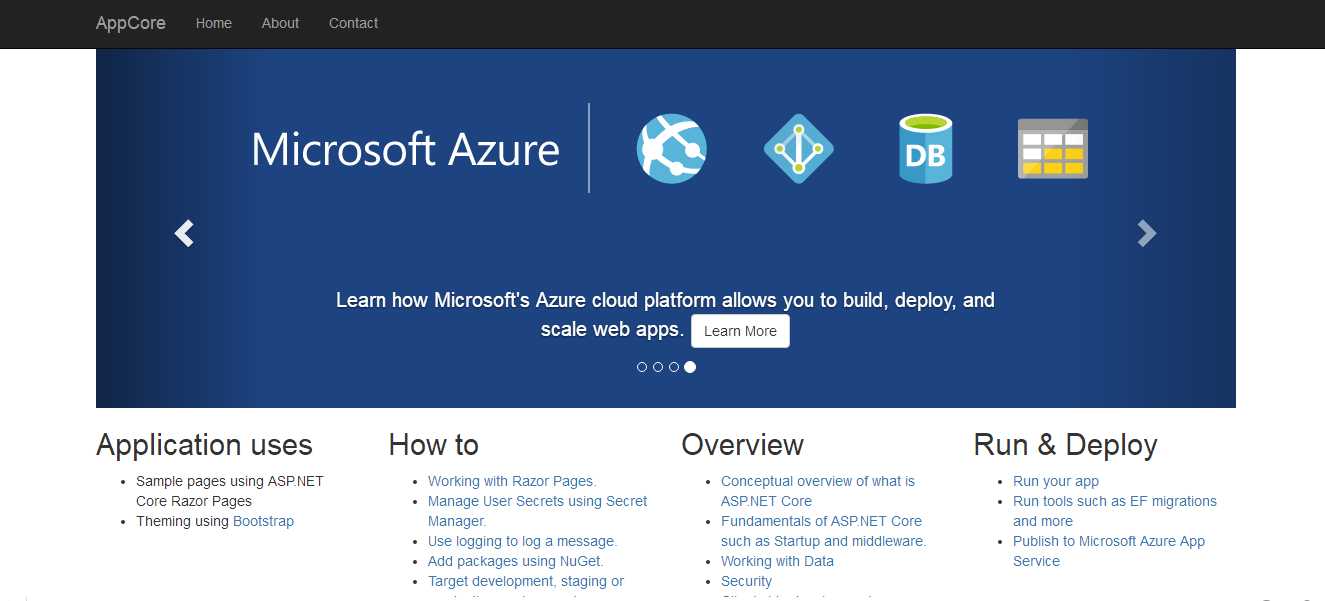The height and width of the screenshot is (601, 1325).
Task: Click the Azure DB database icon
Action: coord(925,148)
